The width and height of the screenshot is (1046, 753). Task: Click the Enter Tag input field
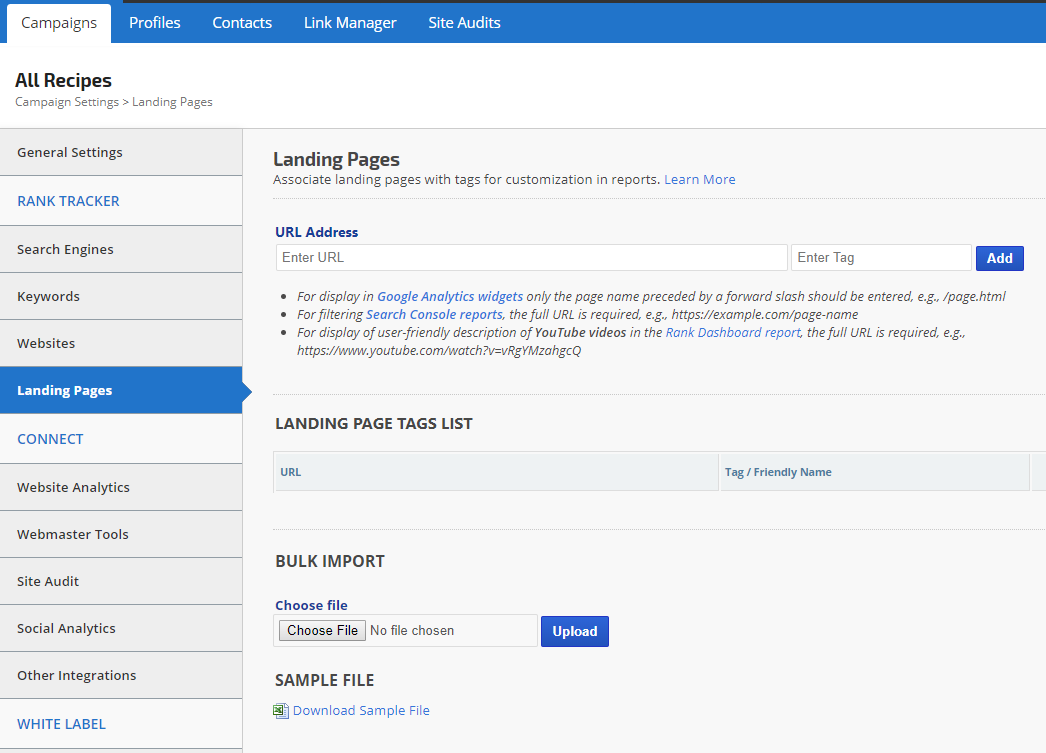880,257
